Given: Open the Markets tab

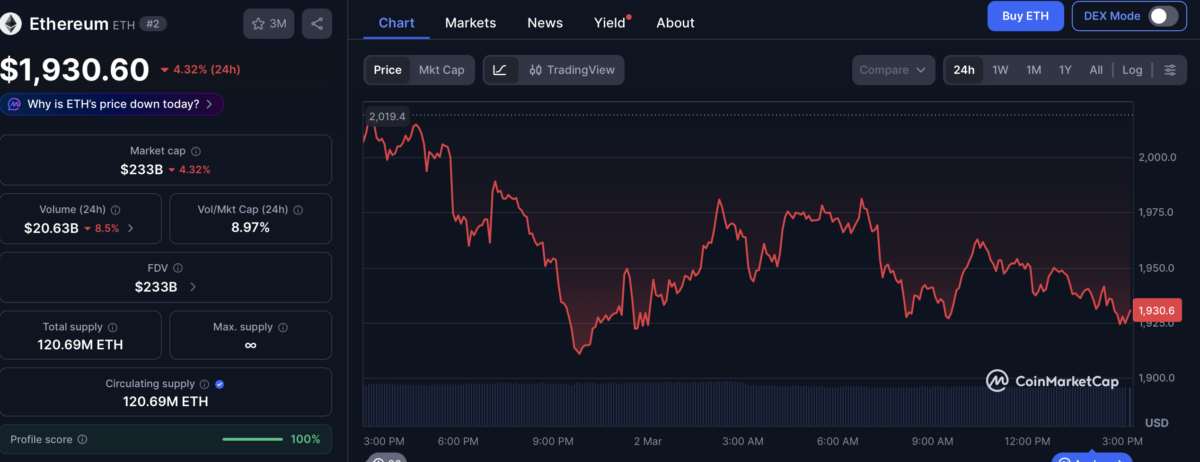Looking at the screenshot, I should pyautogui.click(x=470, y=22).
